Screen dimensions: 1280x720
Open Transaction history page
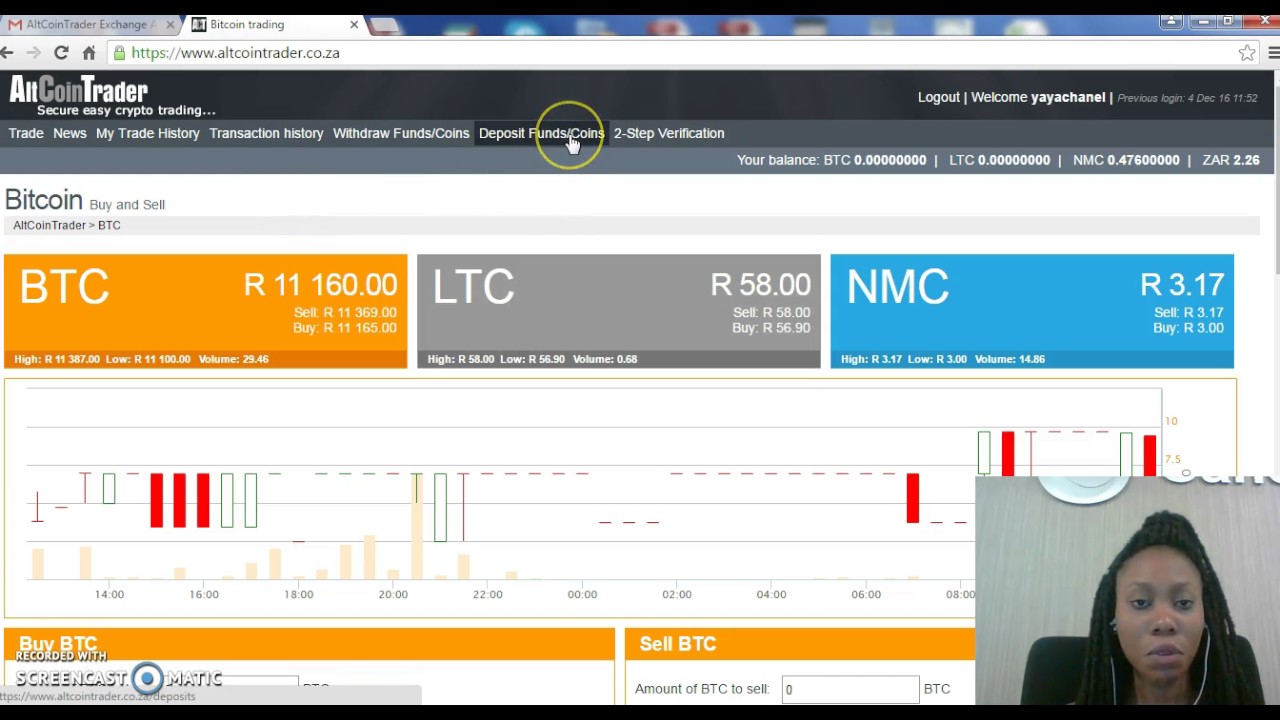tap(266, 133)
